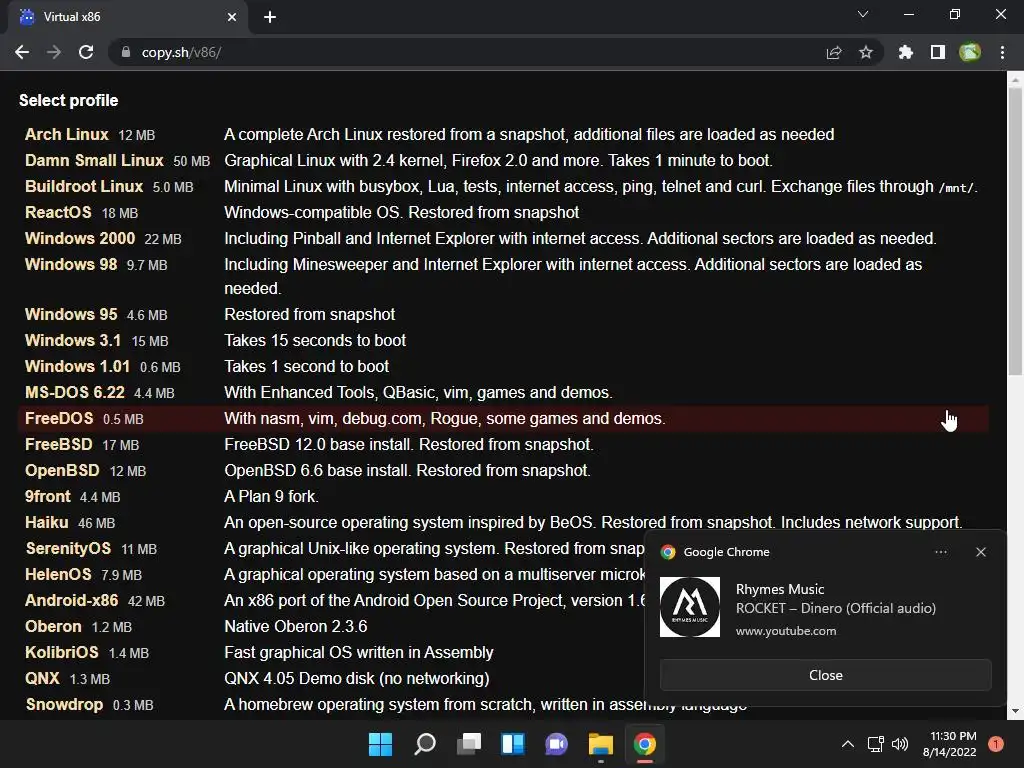Open the tab search chevron
This screenshot has height=768, width=1024.
(863, 14)
